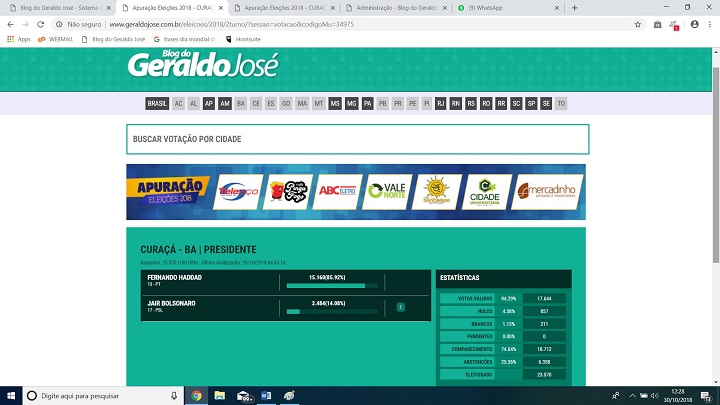Click the Blog do Geraldo José logo

tap(202, 65)
